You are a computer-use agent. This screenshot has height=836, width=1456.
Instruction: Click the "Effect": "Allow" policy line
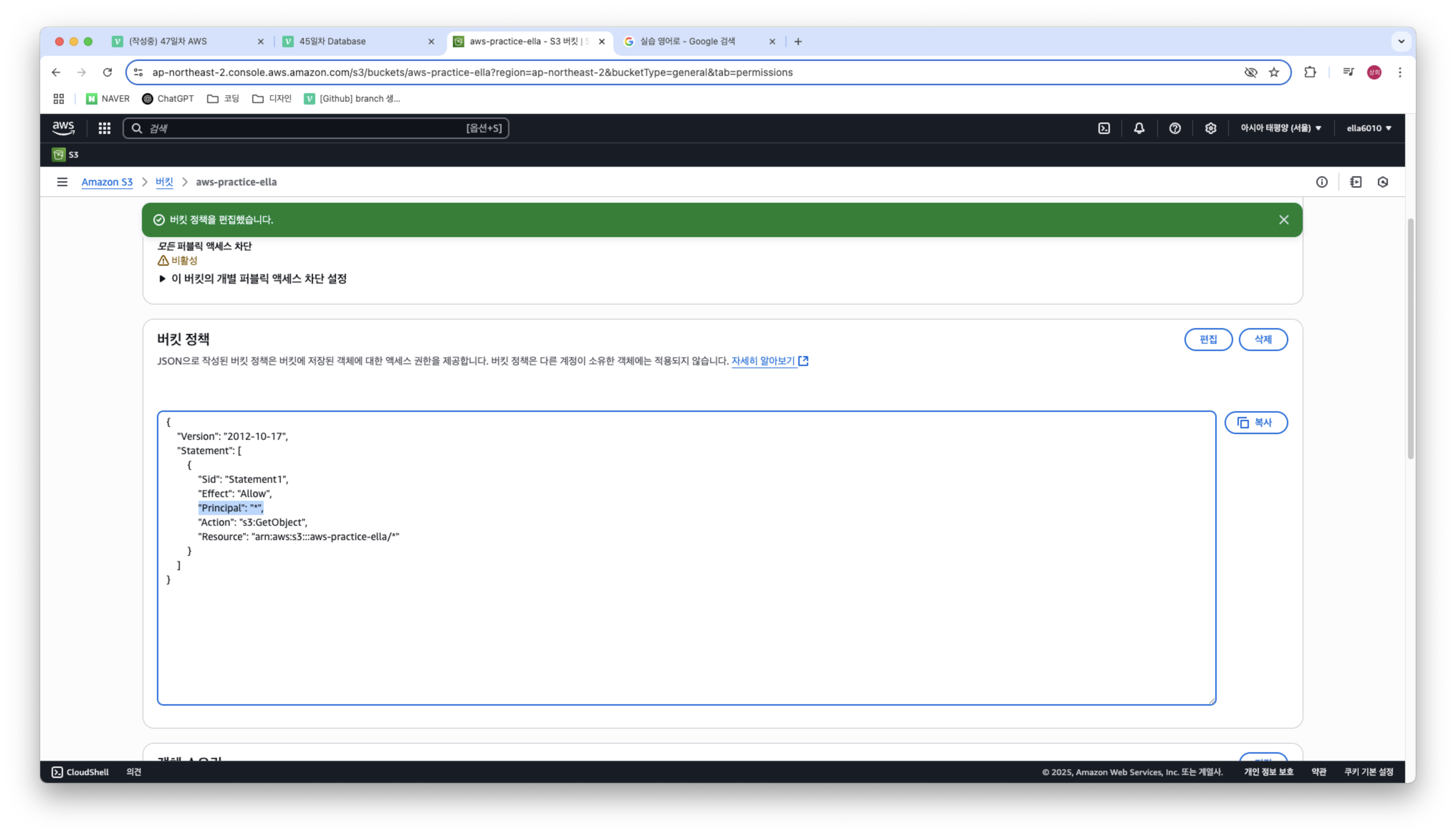(235, 493)
